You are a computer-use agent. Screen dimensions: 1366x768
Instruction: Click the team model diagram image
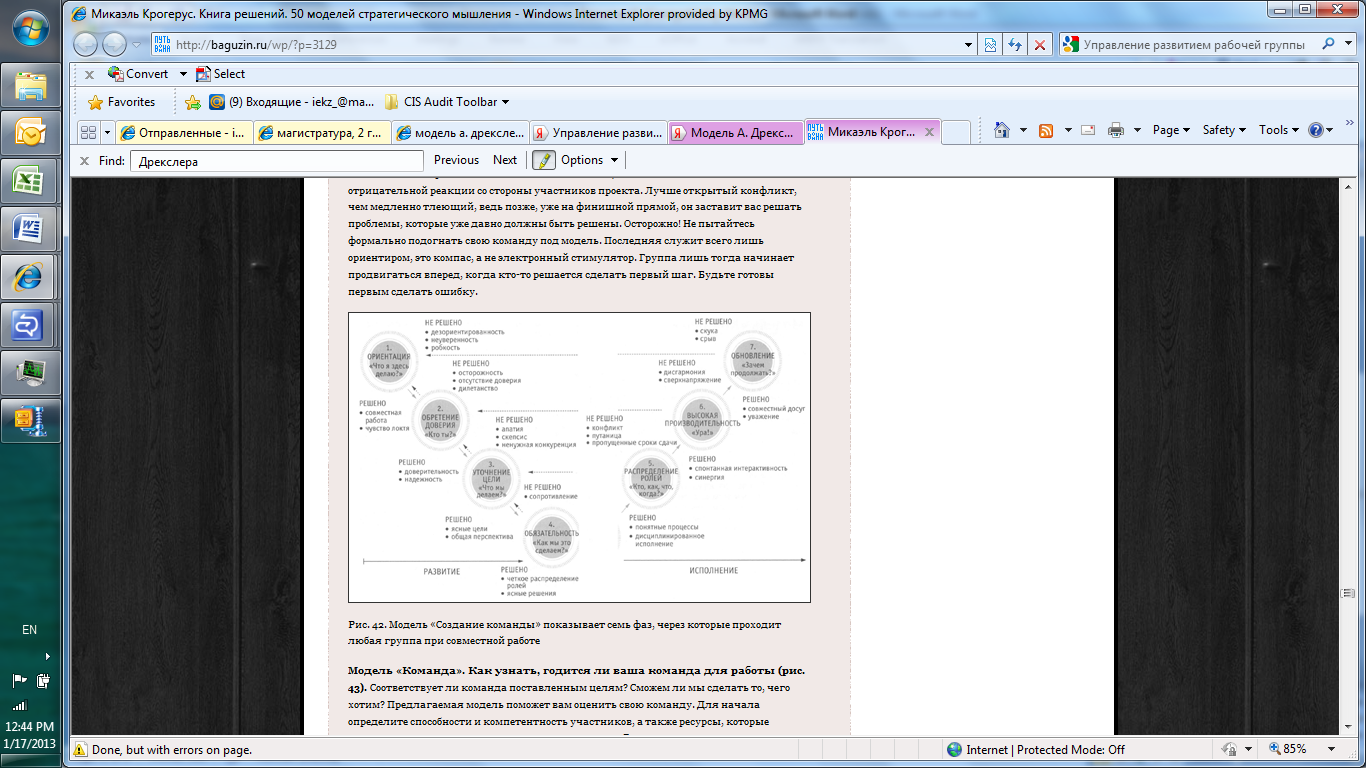579,457
